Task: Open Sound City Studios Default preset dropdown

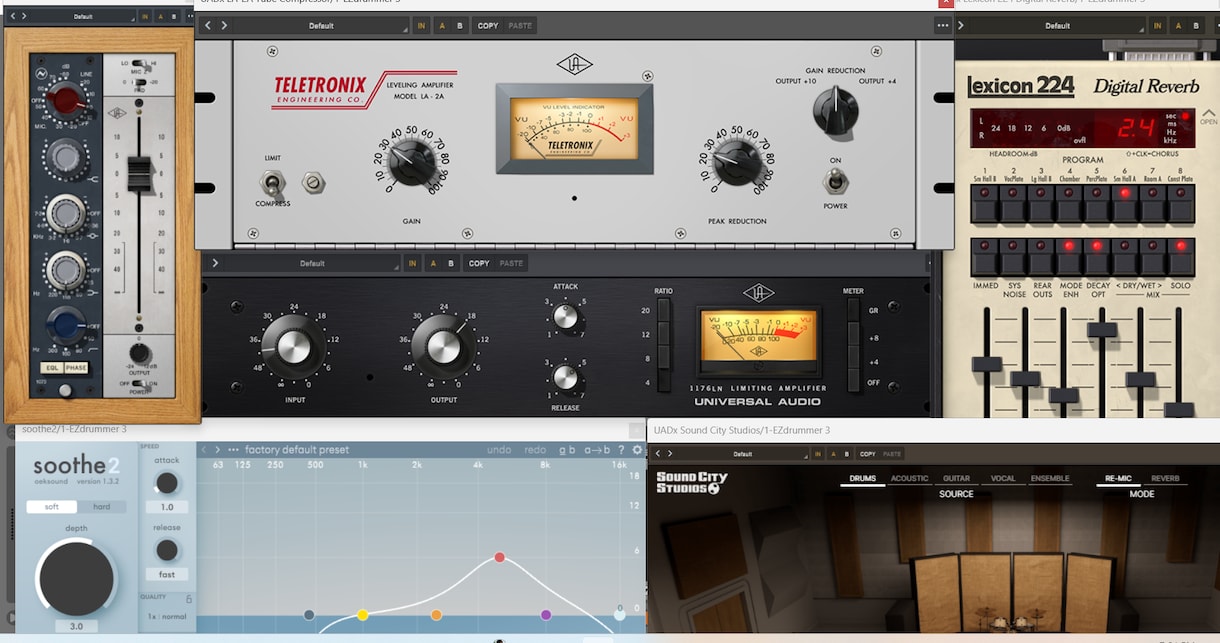Action: click(x=743, y=454)
